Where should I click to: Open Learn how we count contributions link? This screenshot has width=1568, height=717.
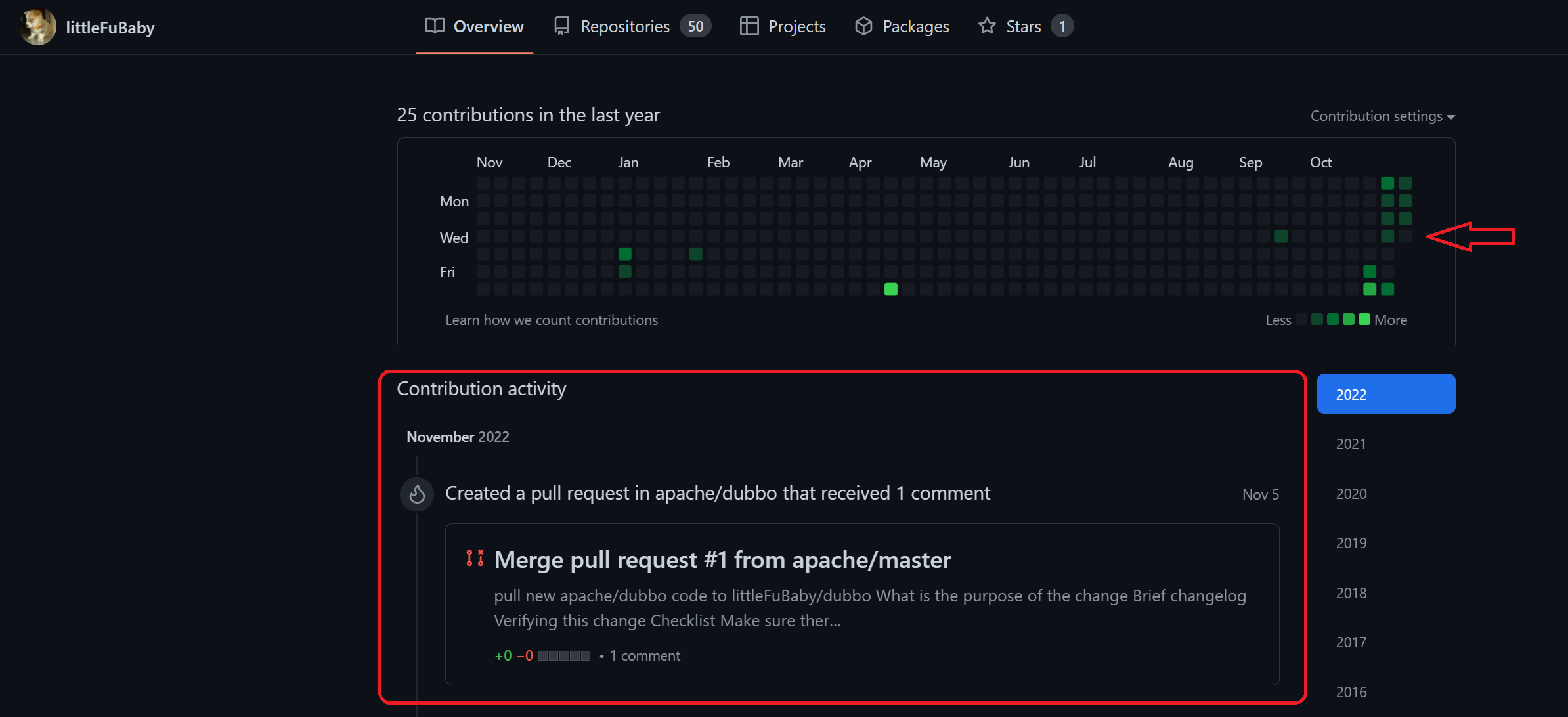click(x=552, y=320)
